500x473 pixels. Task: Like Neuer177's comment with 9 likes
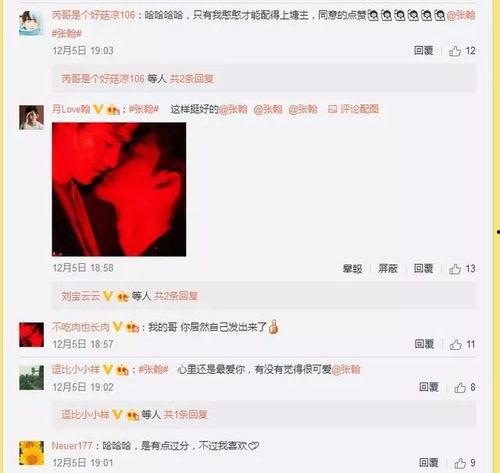(460, 463)
